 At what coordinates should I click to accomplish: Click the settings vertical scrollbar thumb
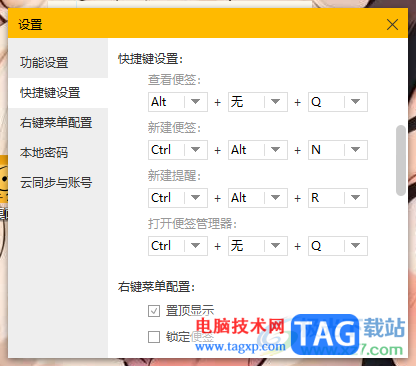click(401, 160)
